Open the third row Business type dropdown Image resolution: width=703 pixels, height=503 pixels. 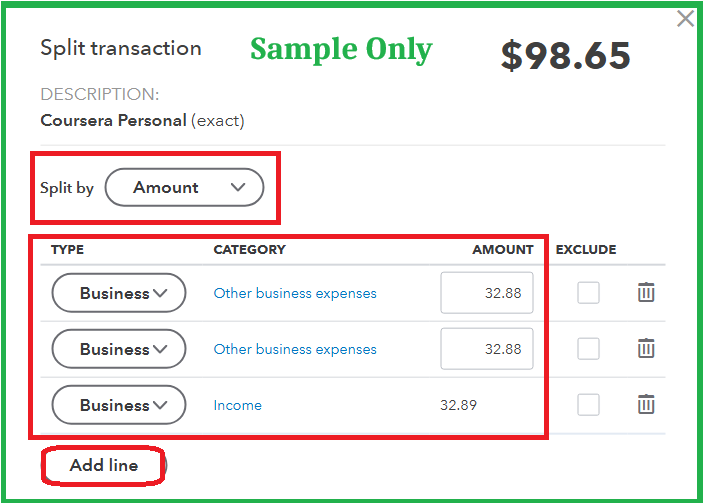(x=119, y=405)
